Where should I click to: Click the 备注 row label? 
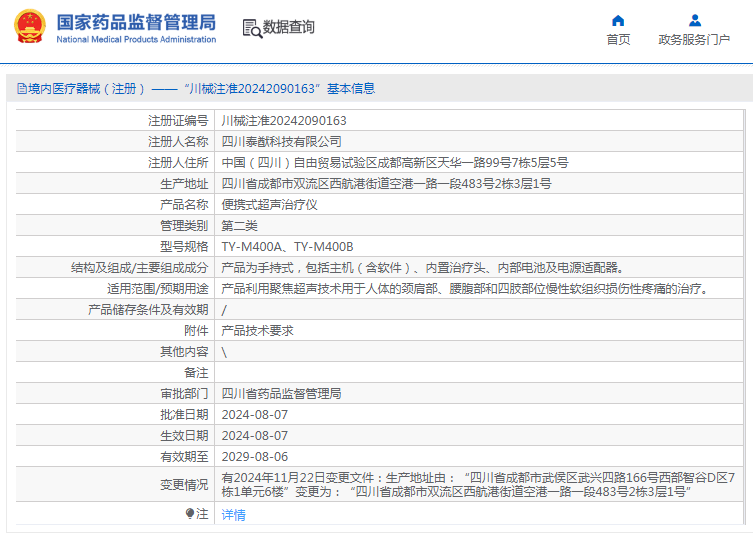click(x=196, y=373)
